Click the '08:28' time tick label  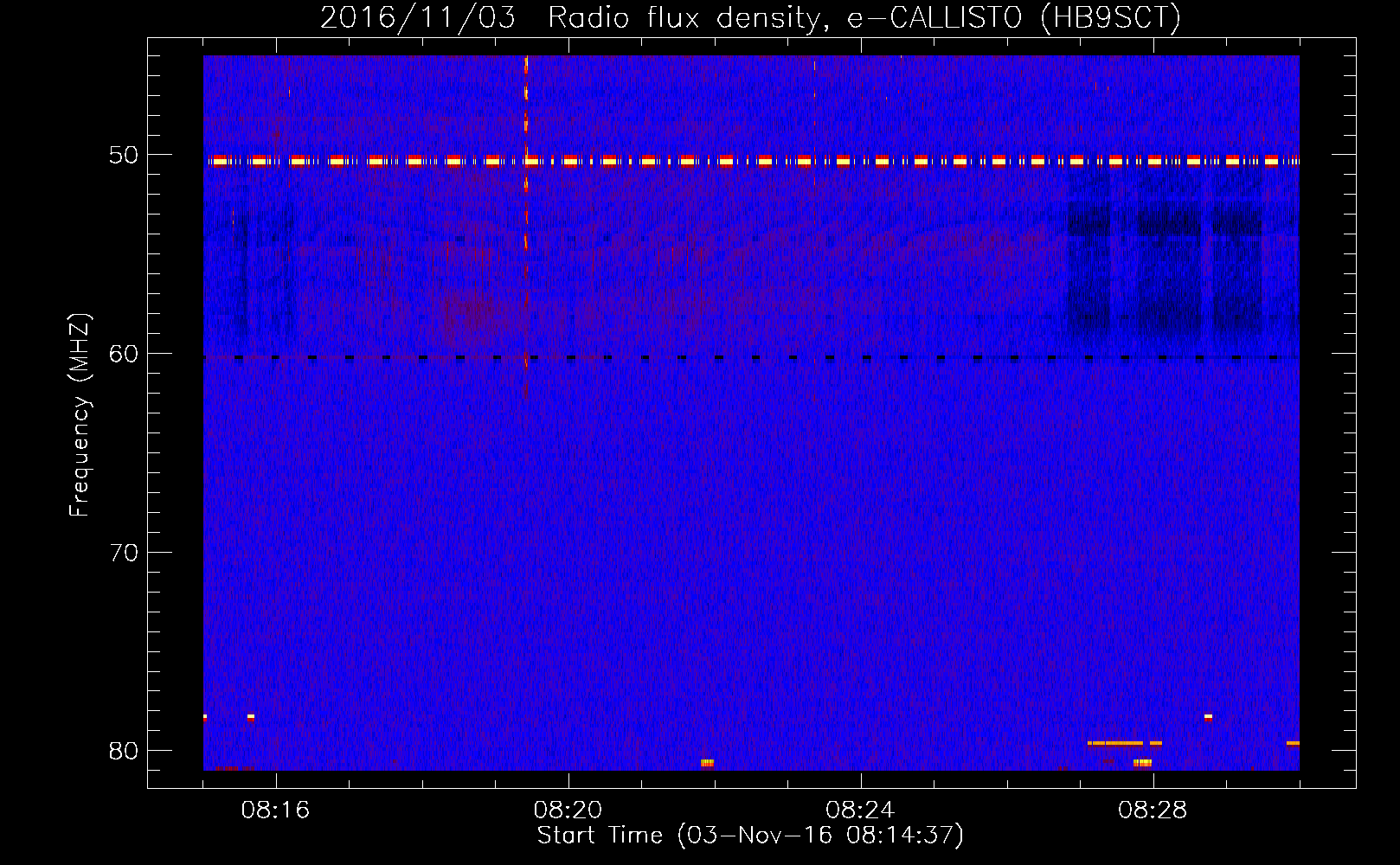[x=1153, y=811]
